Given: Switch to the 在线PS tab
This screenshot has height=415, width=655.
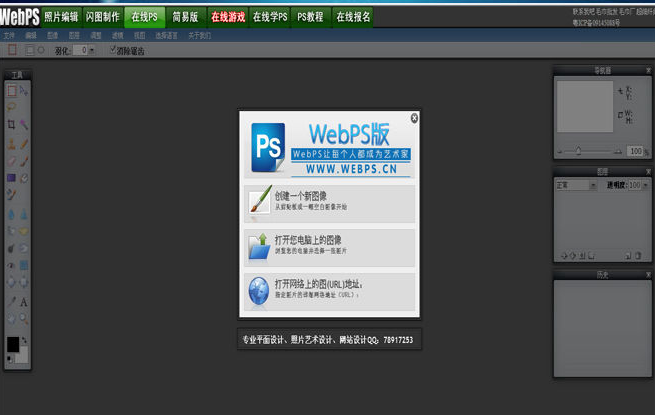Looking at the screenshot, I should click(x=145, y=17).
